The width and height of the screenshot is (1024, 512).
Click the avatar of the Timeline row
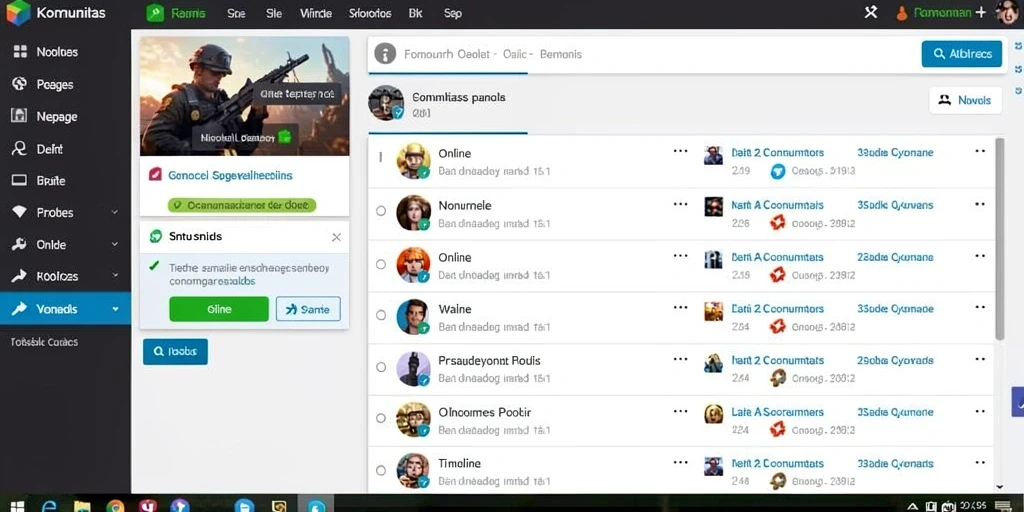[x=413, y=471]
